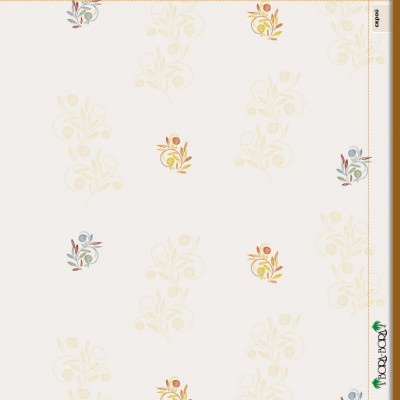400x400 pixels.
Task: Click the brown border strip
Action: 397,200
